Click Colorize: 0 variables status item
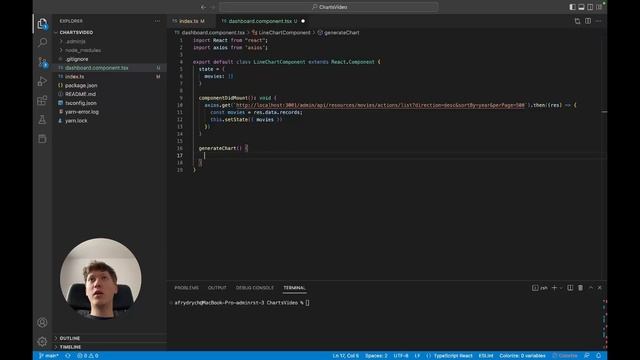 click(x=522, y=356)
